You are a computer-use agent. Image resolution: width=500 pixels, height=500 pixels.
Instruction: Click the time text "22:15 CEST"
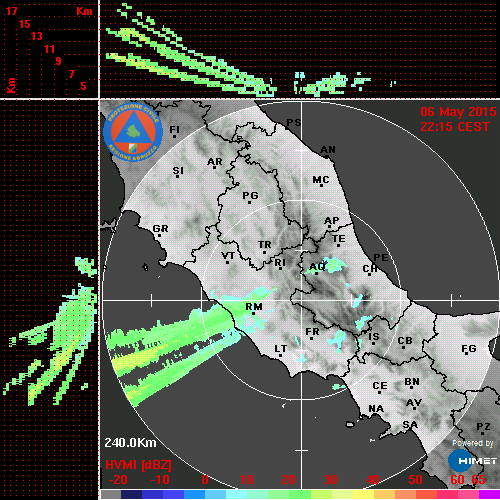[455, 127]
